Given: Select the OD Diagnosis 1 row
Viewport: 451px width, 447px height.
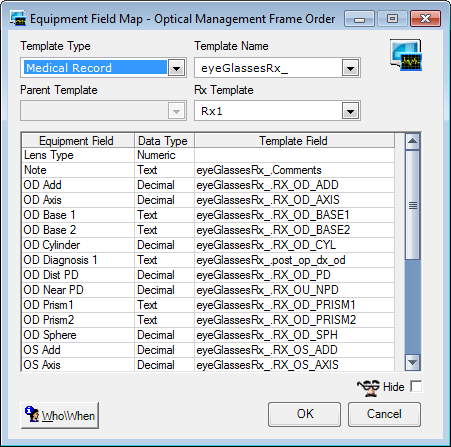Looking at the screenshot, I should coord(208,260).
